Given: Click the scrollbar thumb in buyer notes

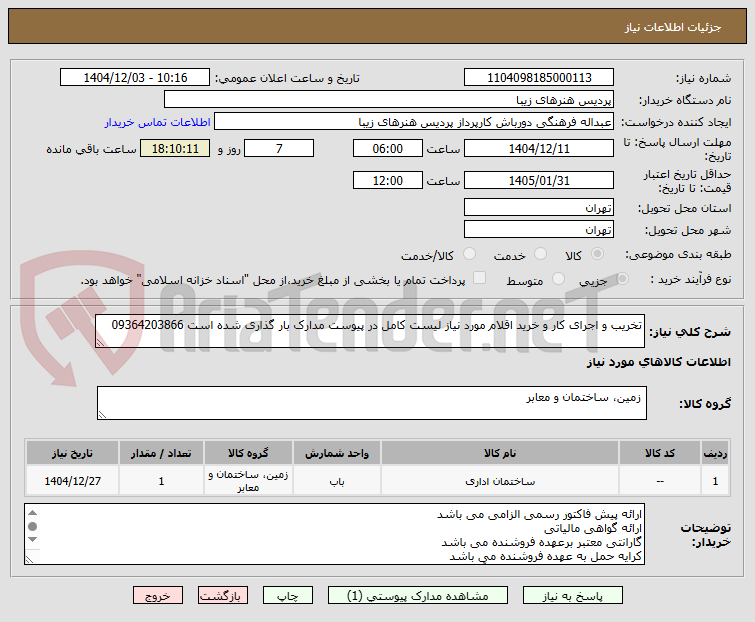Looking at the screenshot, I should (32, 526).
